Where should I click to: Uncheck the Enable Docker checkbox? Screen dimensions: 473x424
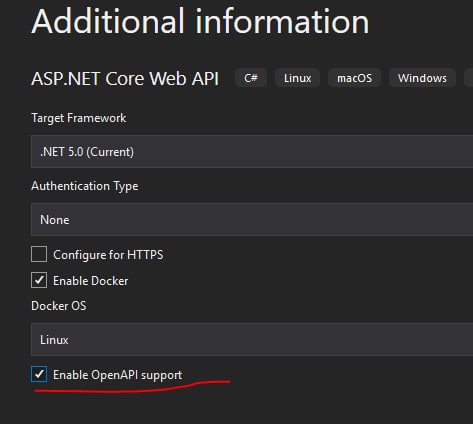click(39, 280)
